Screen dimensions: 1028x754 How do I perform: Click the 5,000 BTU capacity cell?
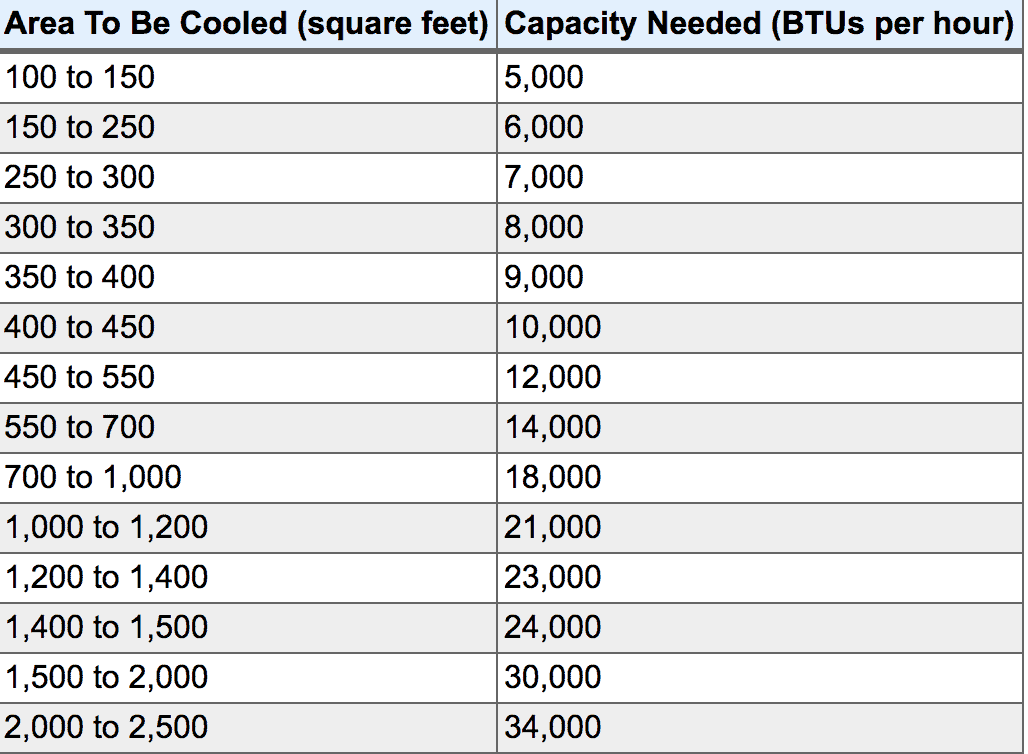click(x=544, y=77)
